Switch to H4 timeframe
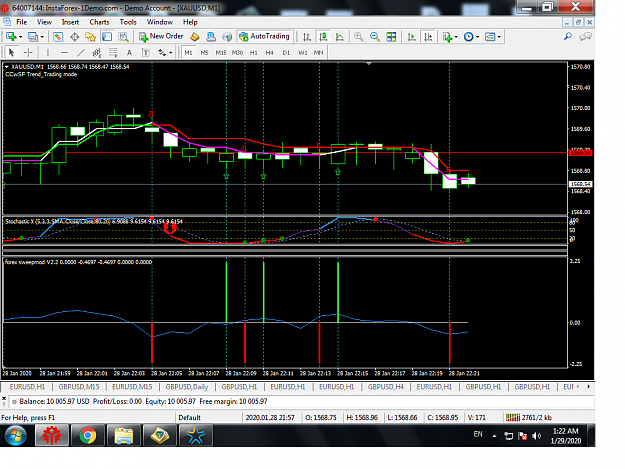This screenshot has width=625, height=469. [270, 53]
